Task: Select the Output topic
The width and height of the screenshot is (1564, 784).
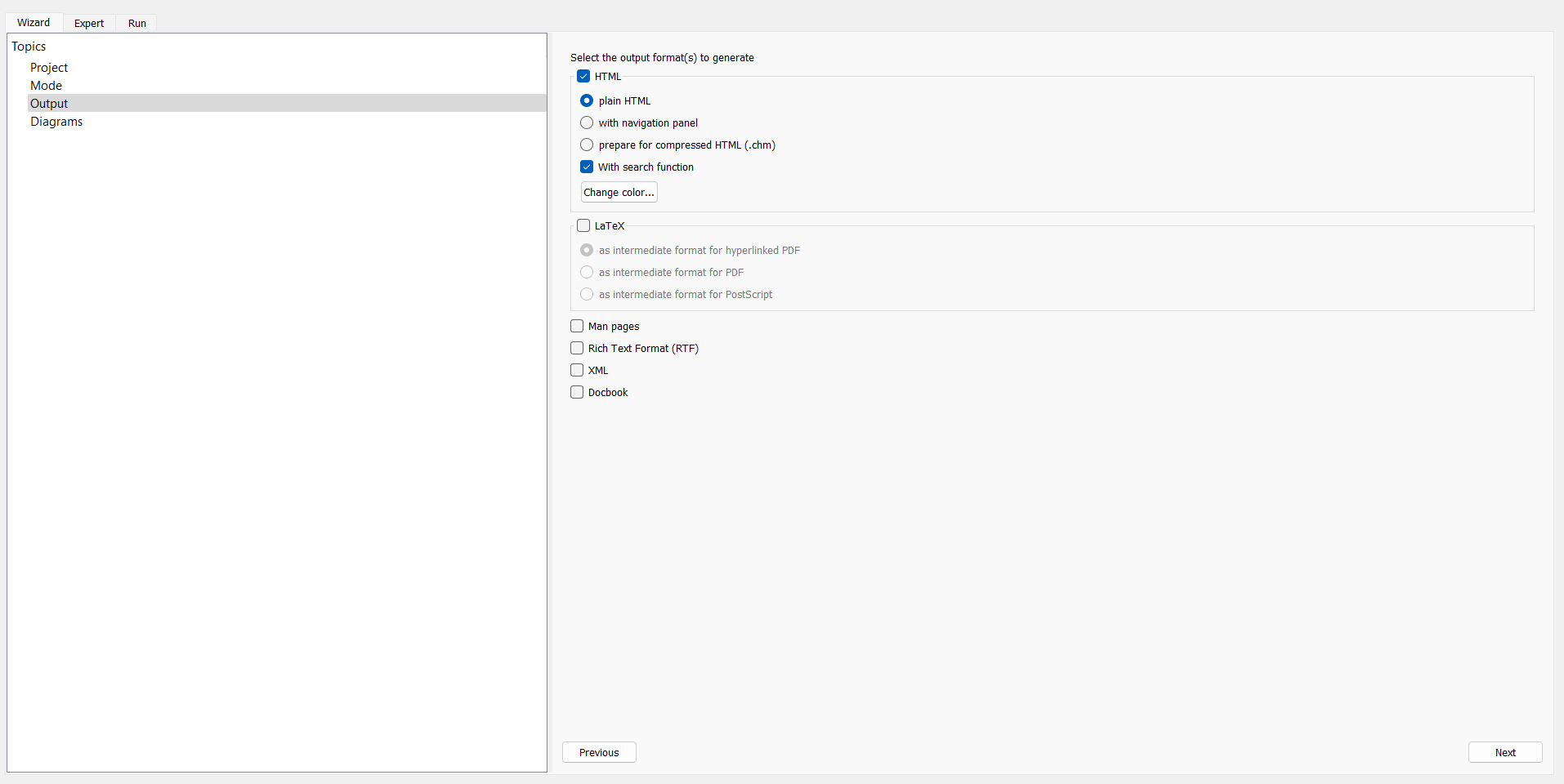Action: (287, 104)
